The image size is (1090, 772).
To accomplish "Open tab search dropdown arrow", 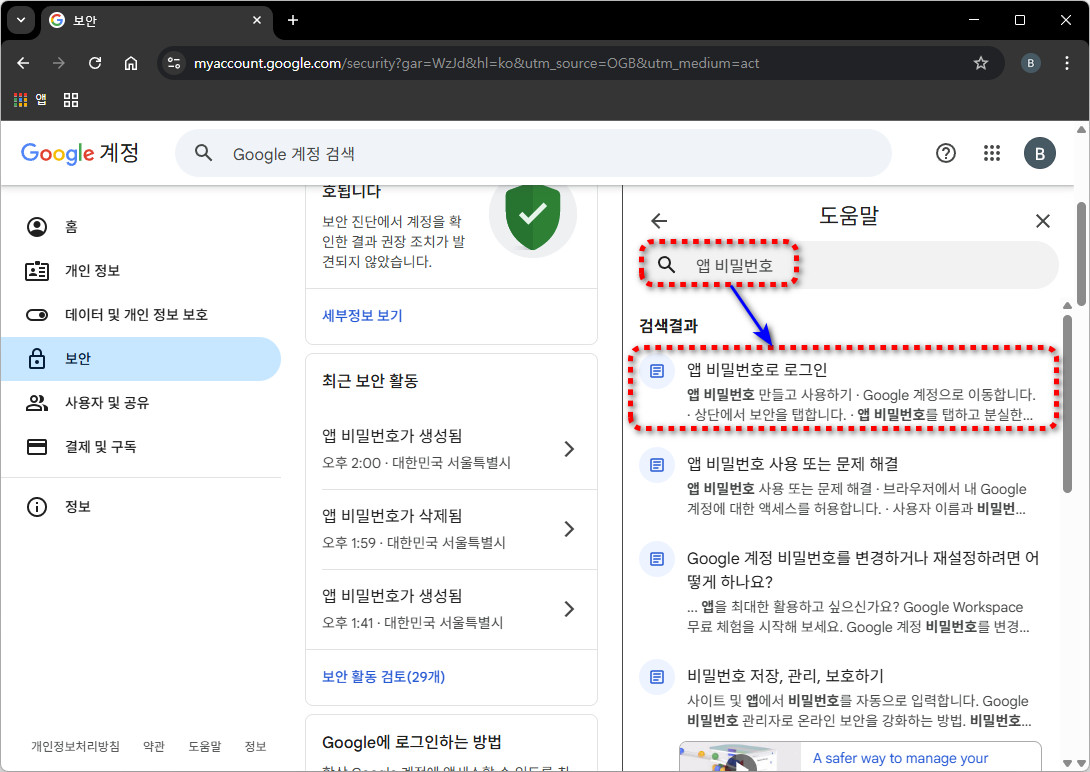I will pyautogui.click(x=21, y=20).
